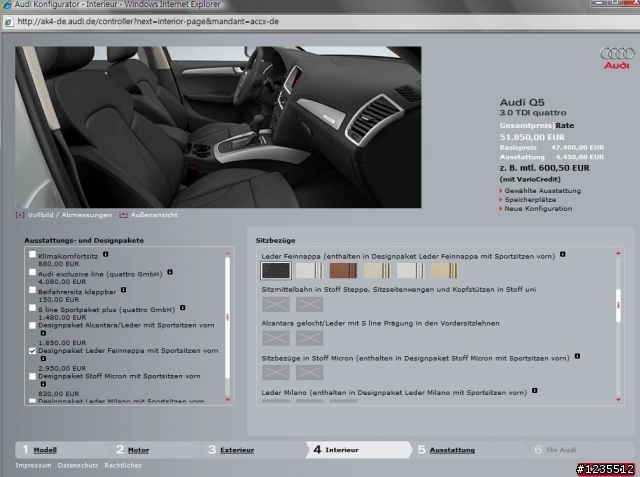Select black Leder Feinnappa swatch
Image resolution: width=640 pixels, height=477 pixels.
pos(276,271)
